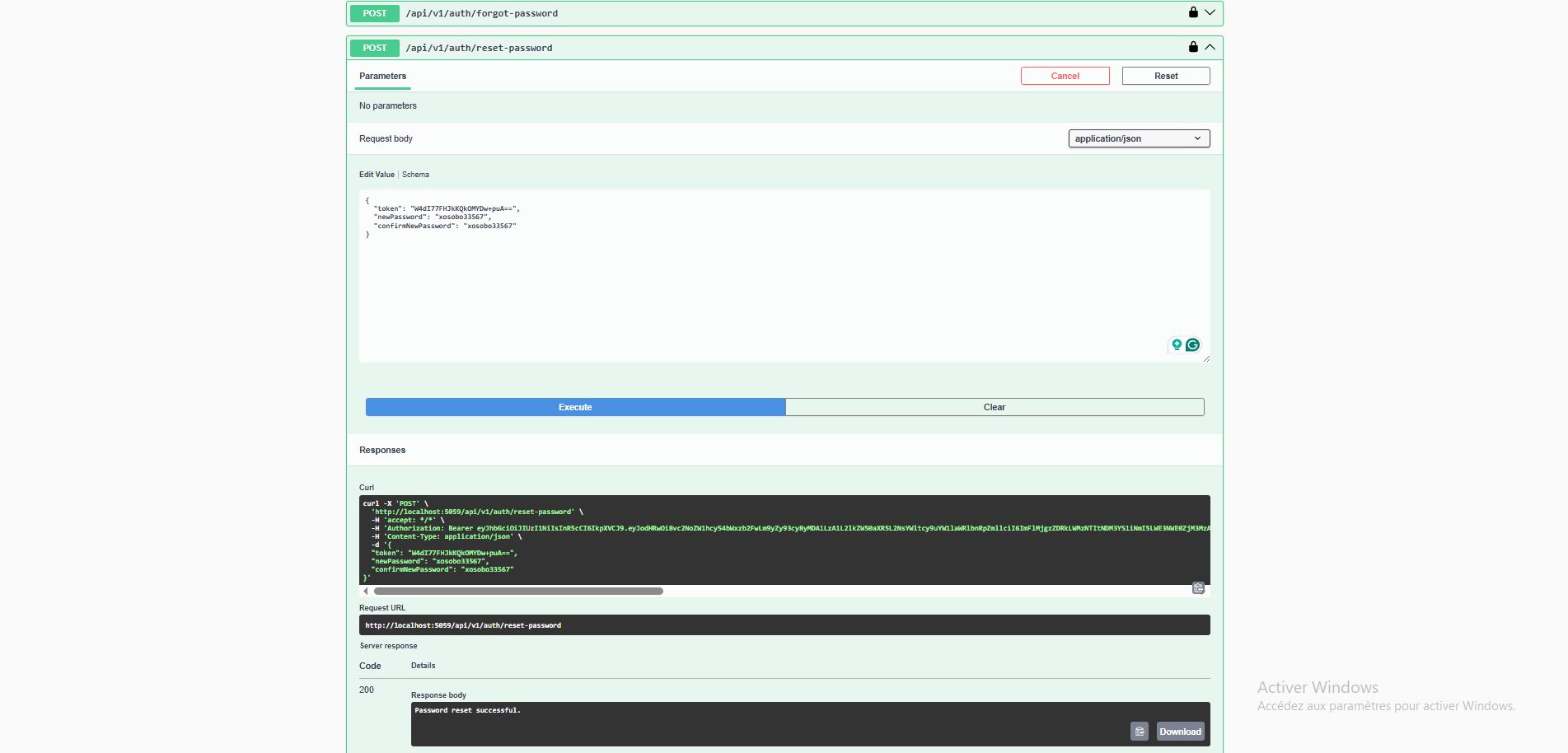Select the Parameters tab
The image size is (1568, 753).
382,76
